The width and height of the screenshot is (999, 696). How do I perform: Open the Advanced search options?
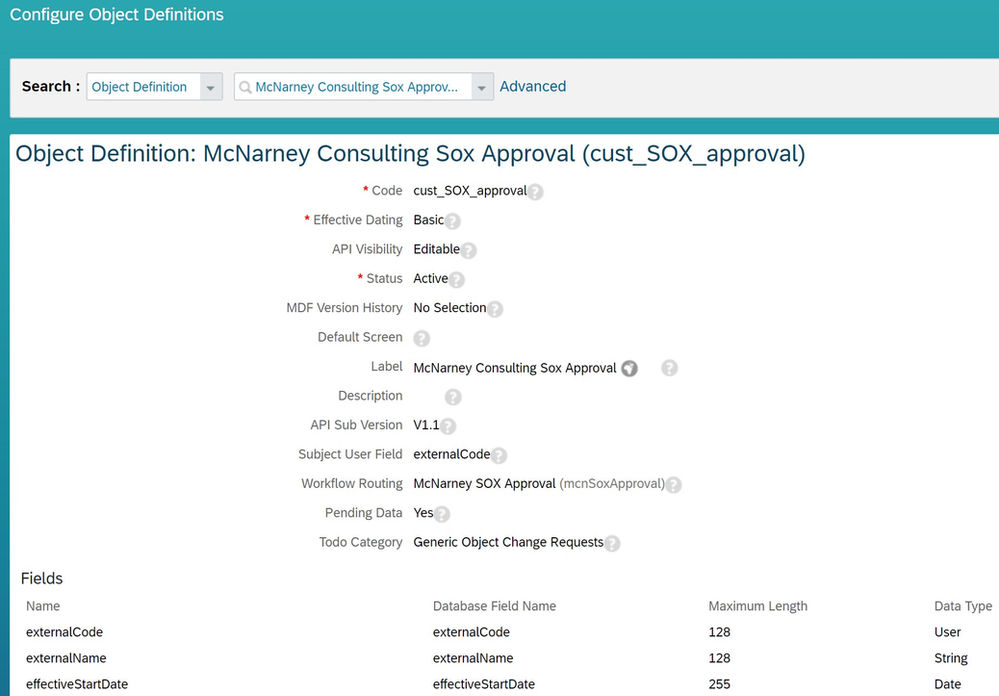pyautogui.click(x=532, y=86)
